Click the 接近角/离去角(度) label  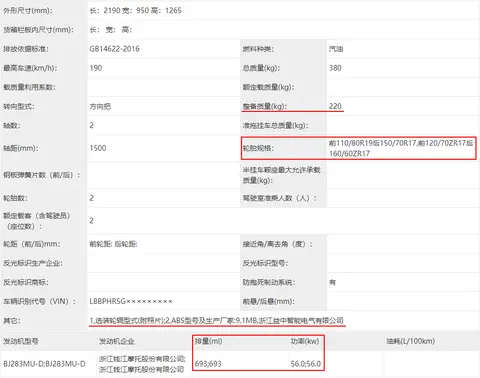[x=277, y=244]
